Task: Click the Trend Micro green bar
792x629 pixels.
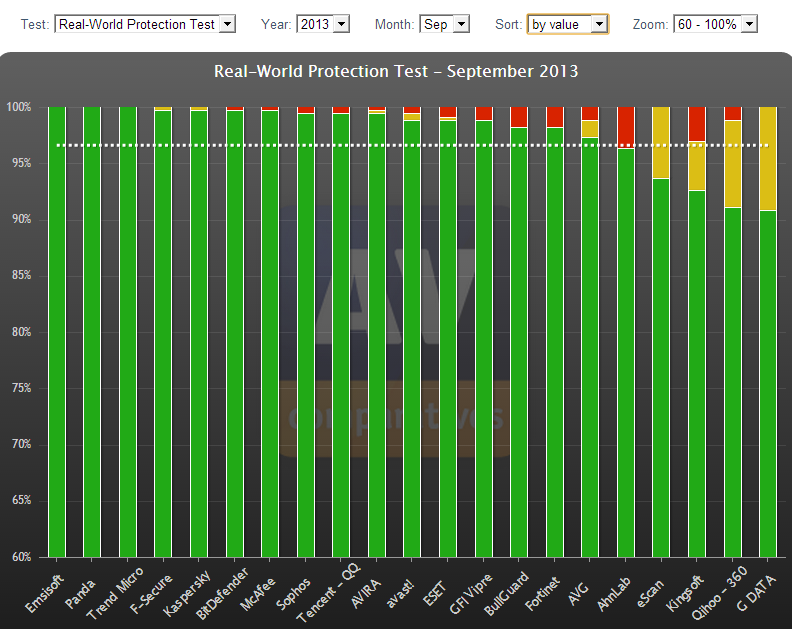Action: click(x=128, y=332)
